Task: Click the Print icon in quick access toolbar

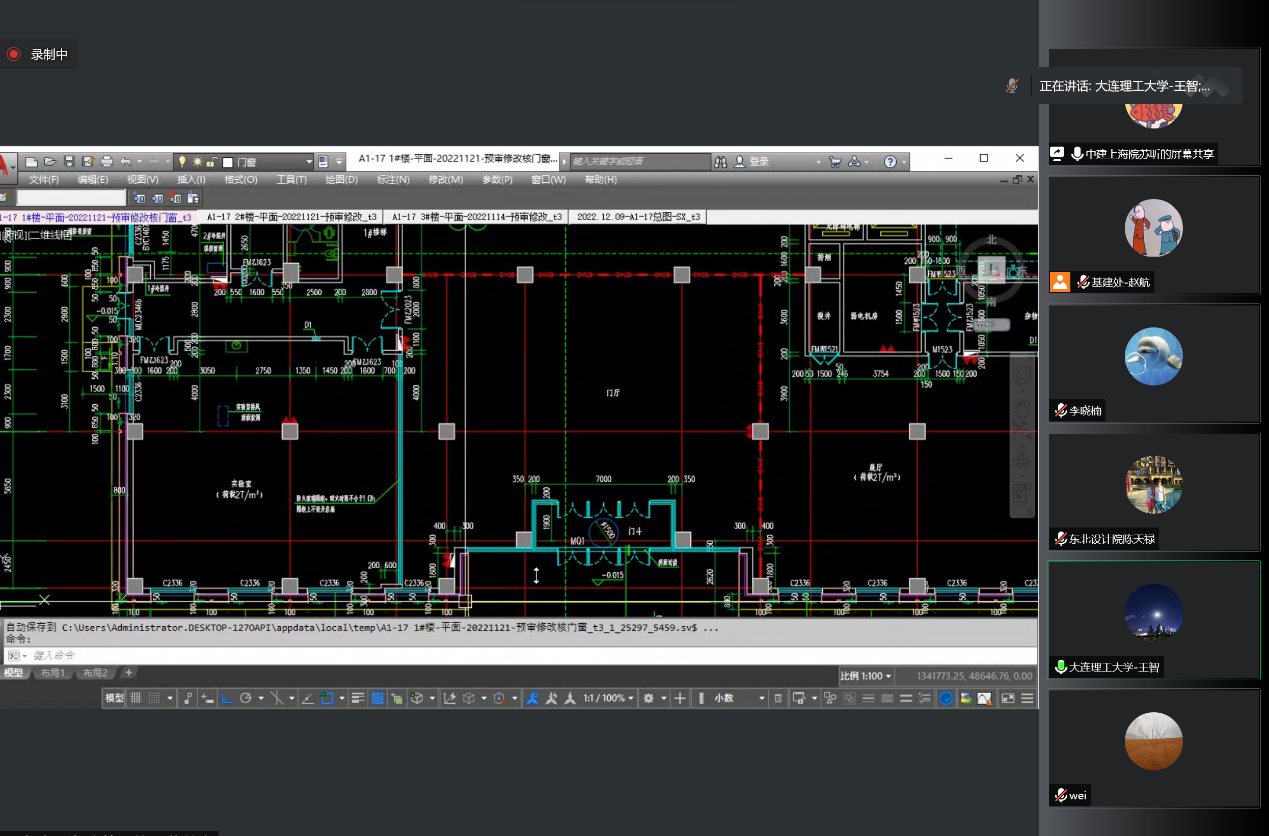Action: (107, 161)
